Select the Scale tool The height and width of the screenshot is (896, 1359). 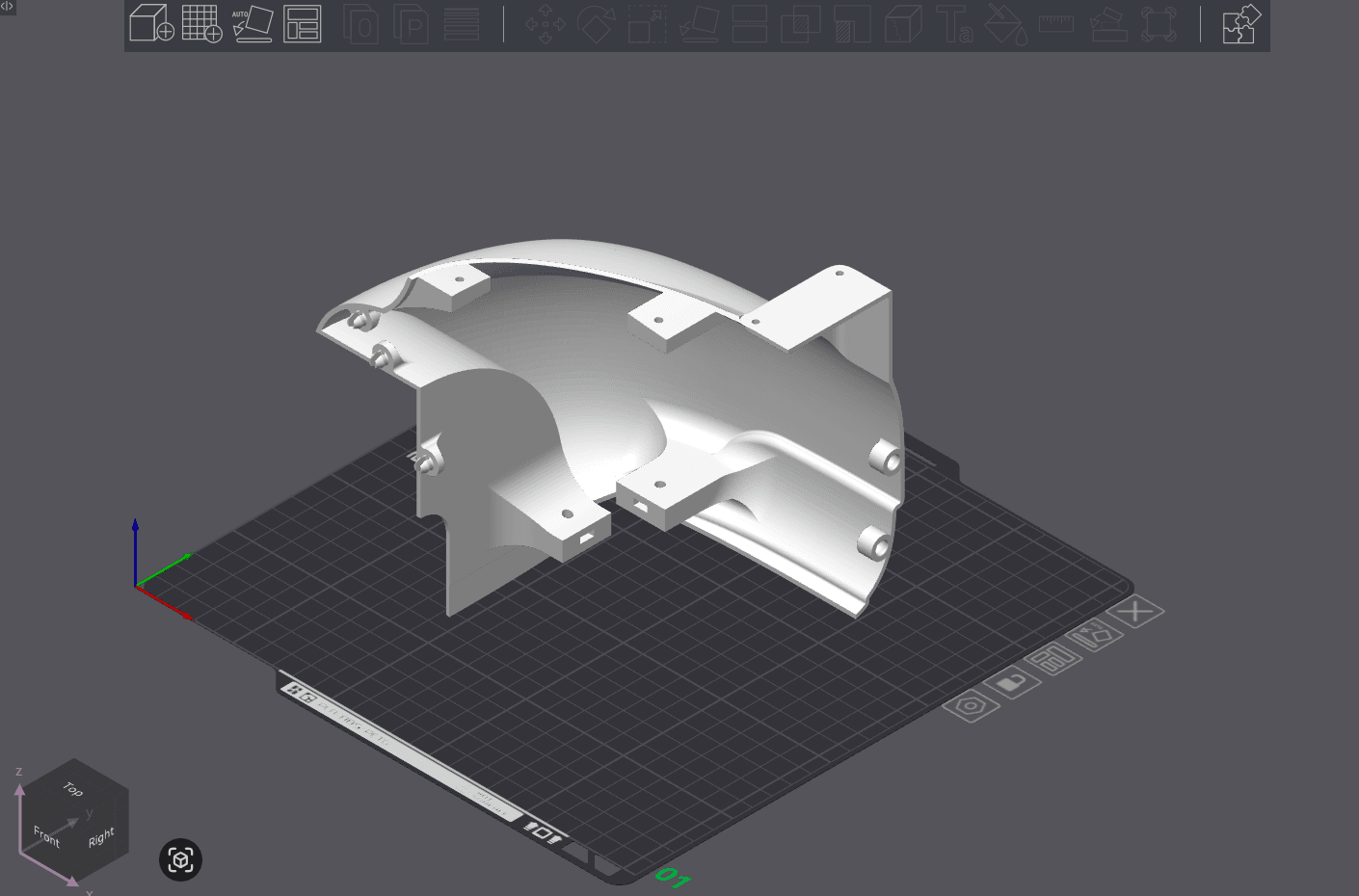(x=644, y=27)
